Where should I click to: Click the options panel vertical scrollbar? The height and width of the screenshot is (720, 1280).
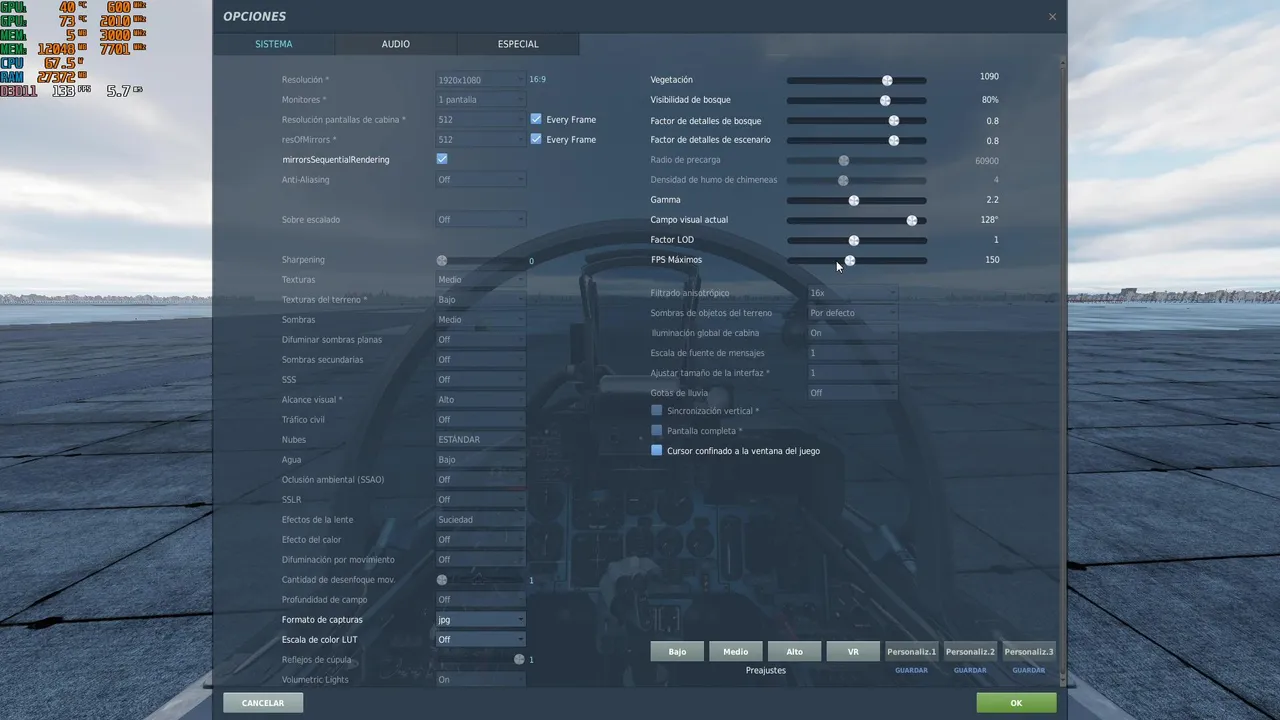pos(1063,370)
